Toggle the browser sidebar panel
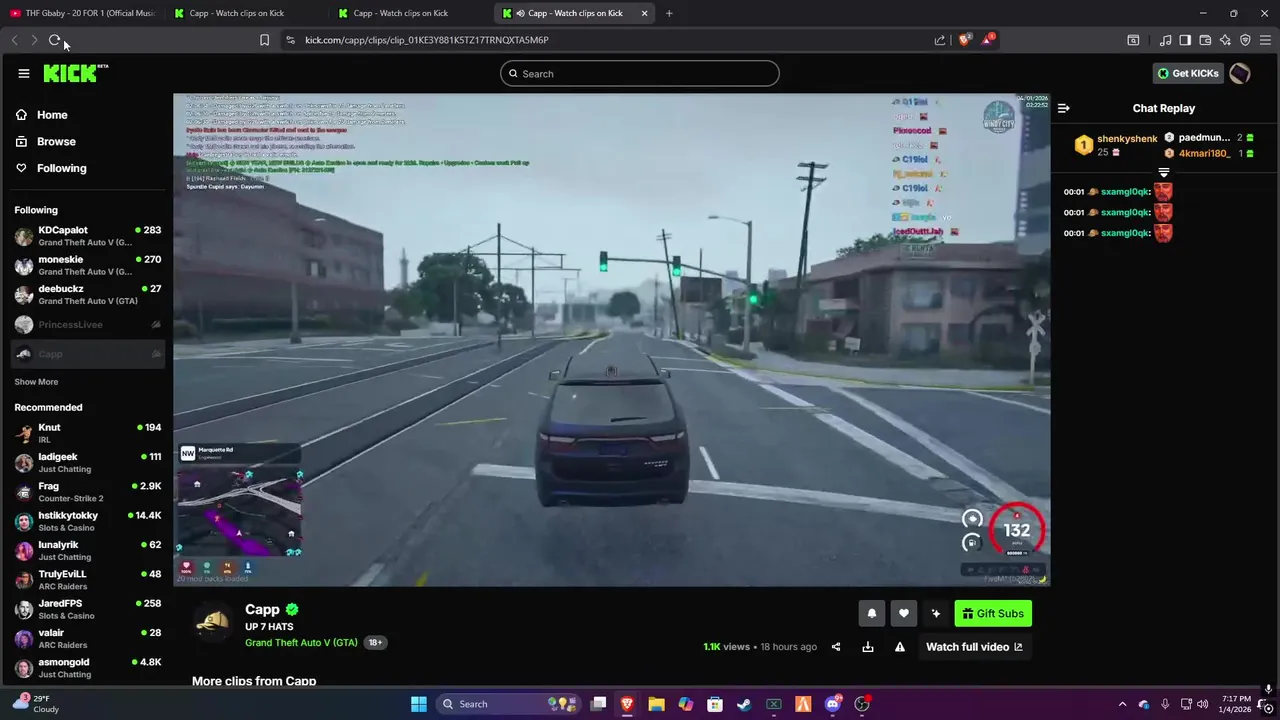The height and width of the screenshot is (720, 1280). tap(1185, 40)
